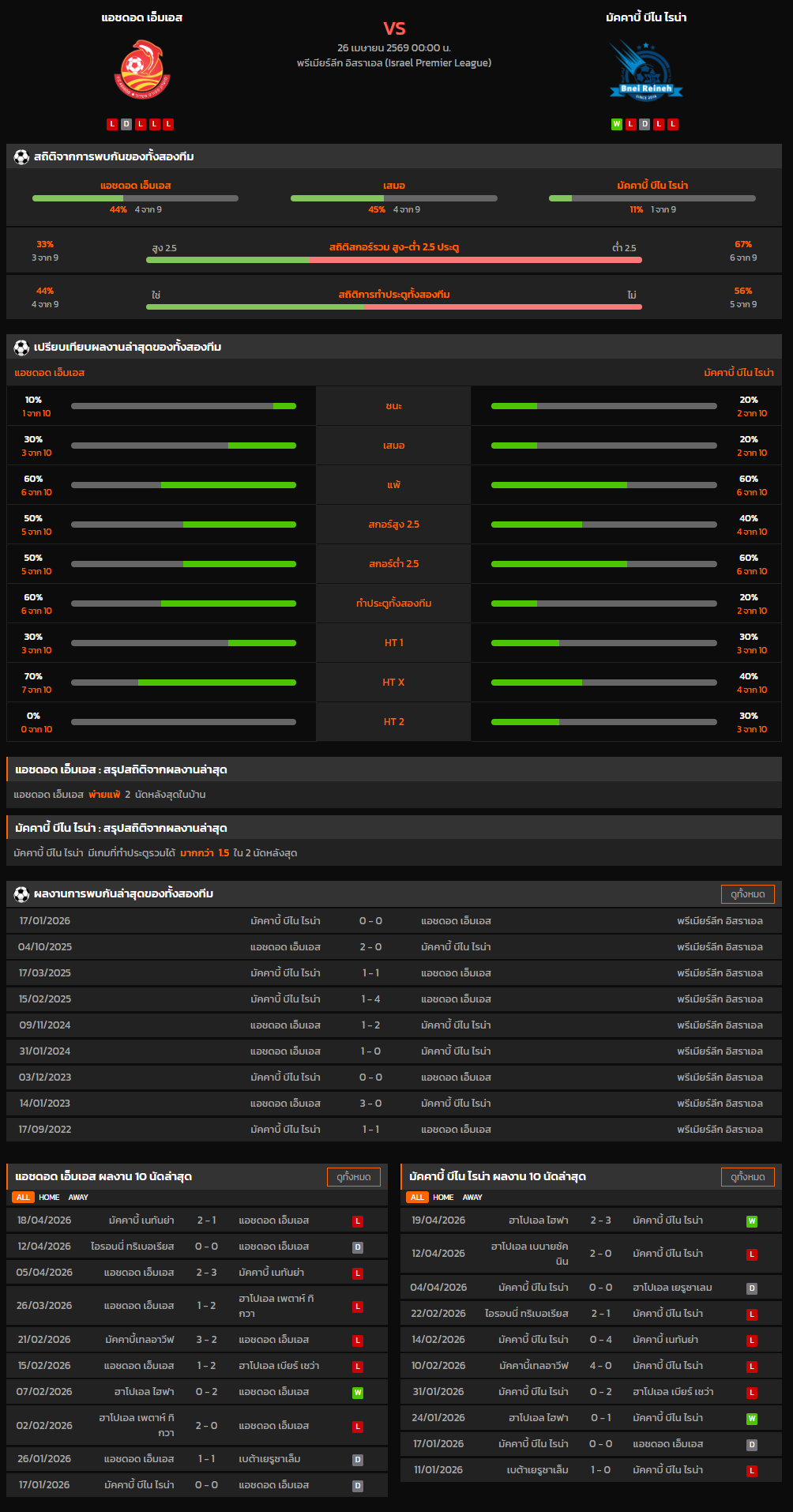Switch to HOME tab in แอชดอด เอ็มเอส last 10 results

49,1198
